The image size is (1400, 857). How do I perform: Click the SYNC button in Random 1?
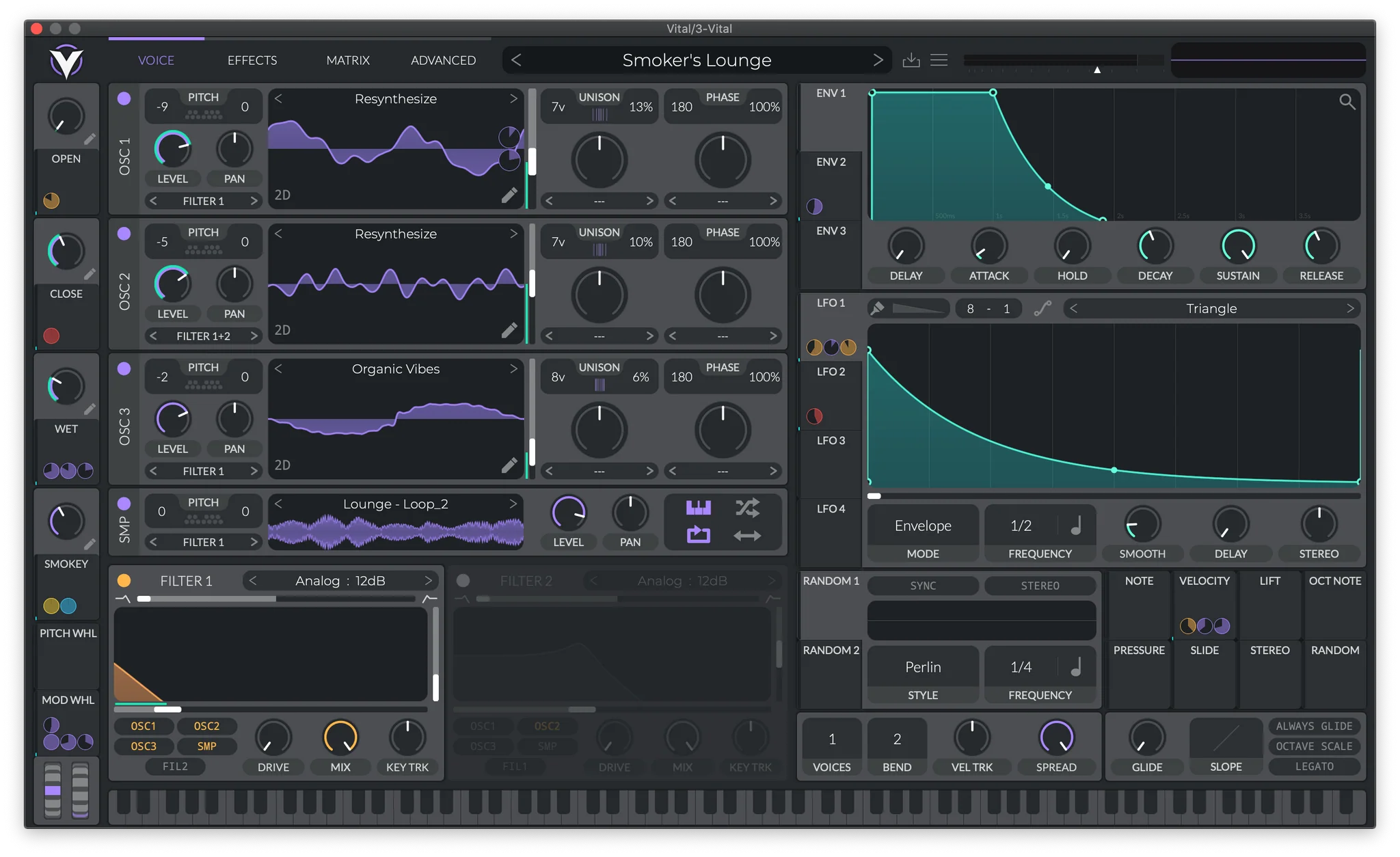click(922, 586)
